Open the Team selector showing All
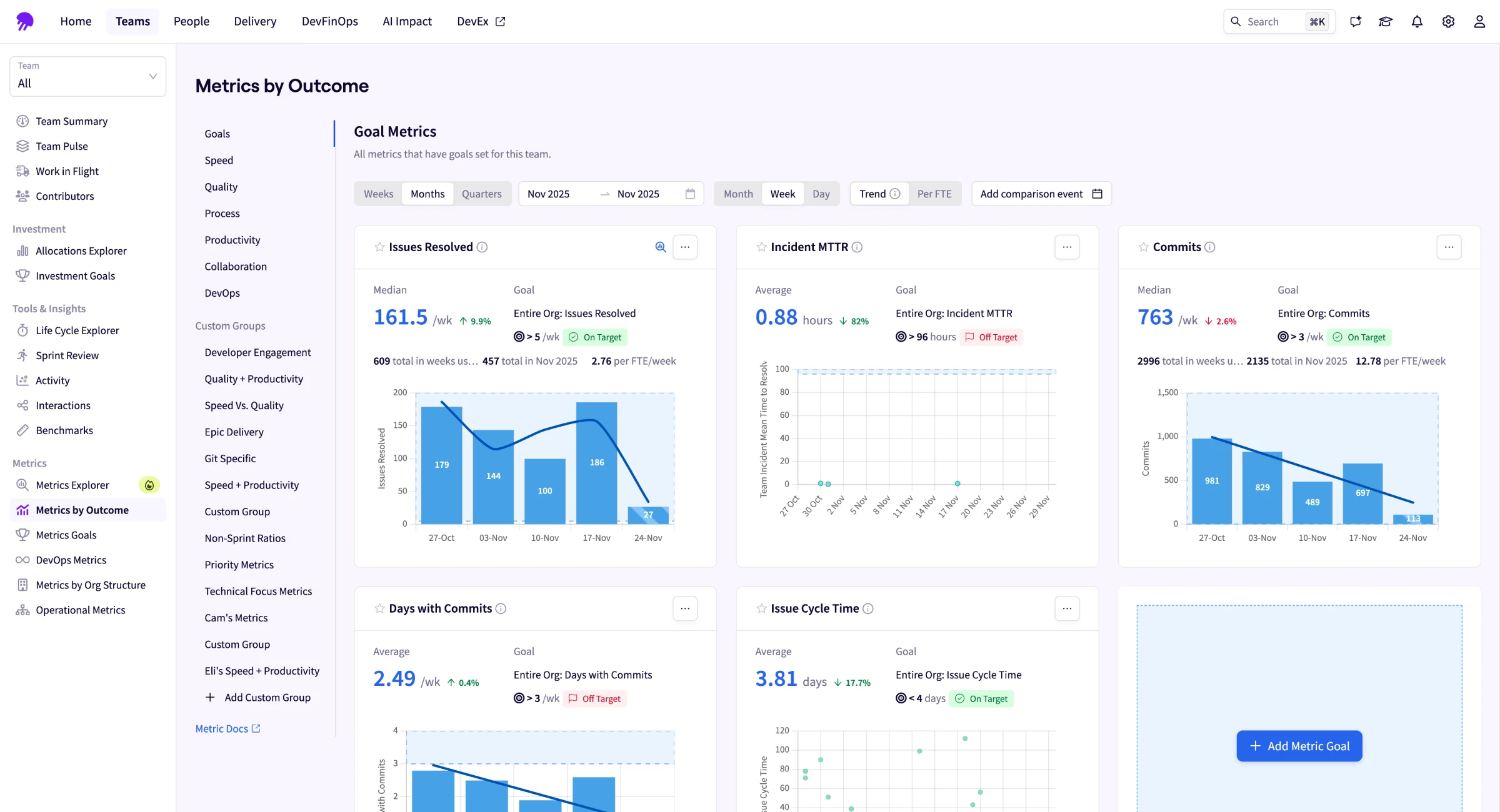This screenshot has height=812, width=1500. (87, 76)
